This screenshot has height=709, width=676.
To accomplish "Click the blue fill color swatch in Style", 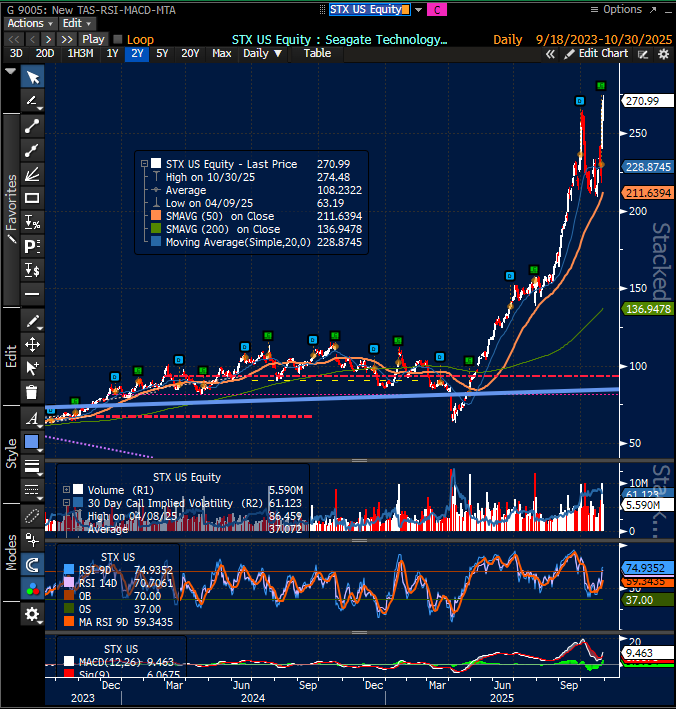I will (x=32, y=442).
